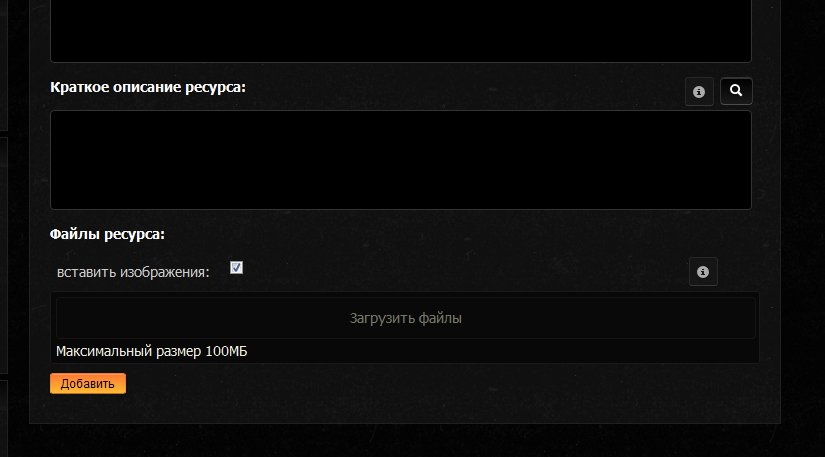Image resolution: width=825 pixels, height=457 pixels.
Task: Focus the Краткое описание ресурса text area
Action: [x=400, y=160]
